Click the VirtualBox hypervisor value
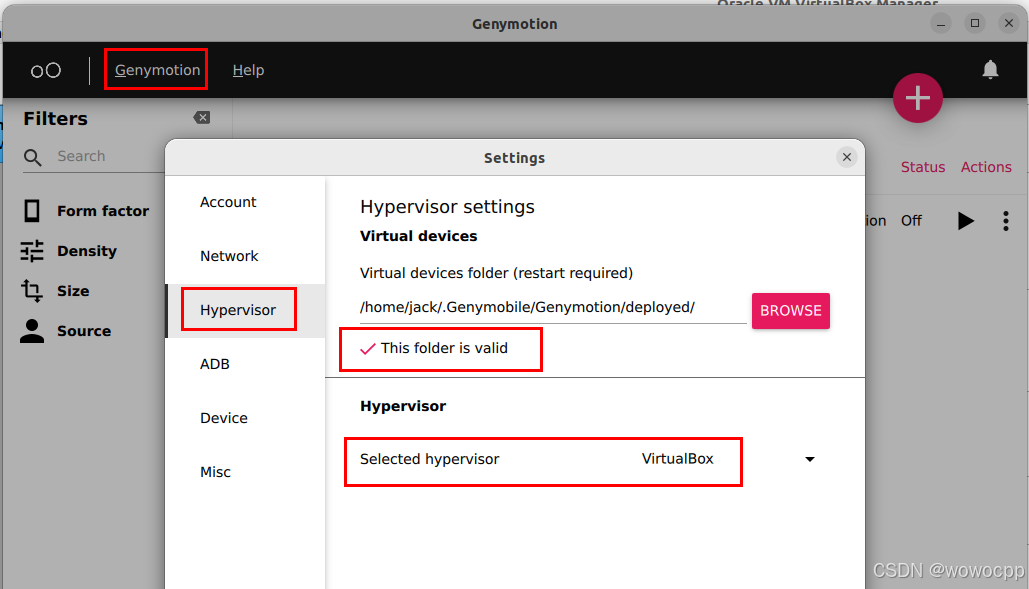This screenshot has width=1029, height=589. (x=677, y=459)
